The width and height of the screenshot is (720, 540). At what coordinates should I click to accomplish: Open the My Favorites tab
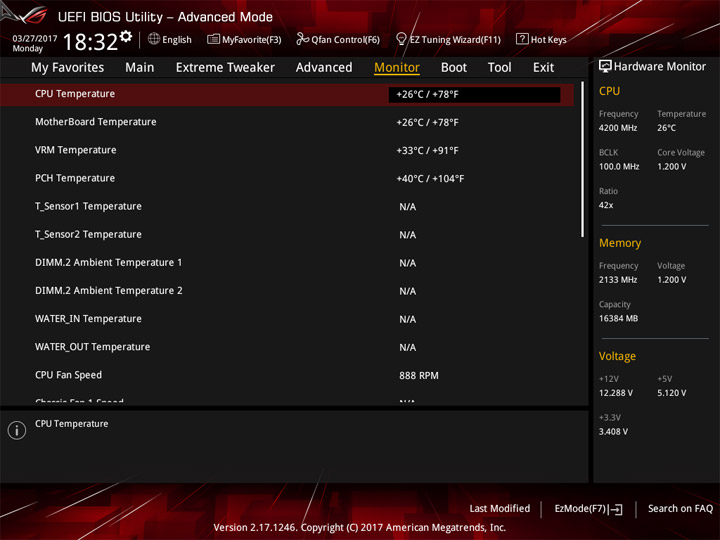point(68,68)
